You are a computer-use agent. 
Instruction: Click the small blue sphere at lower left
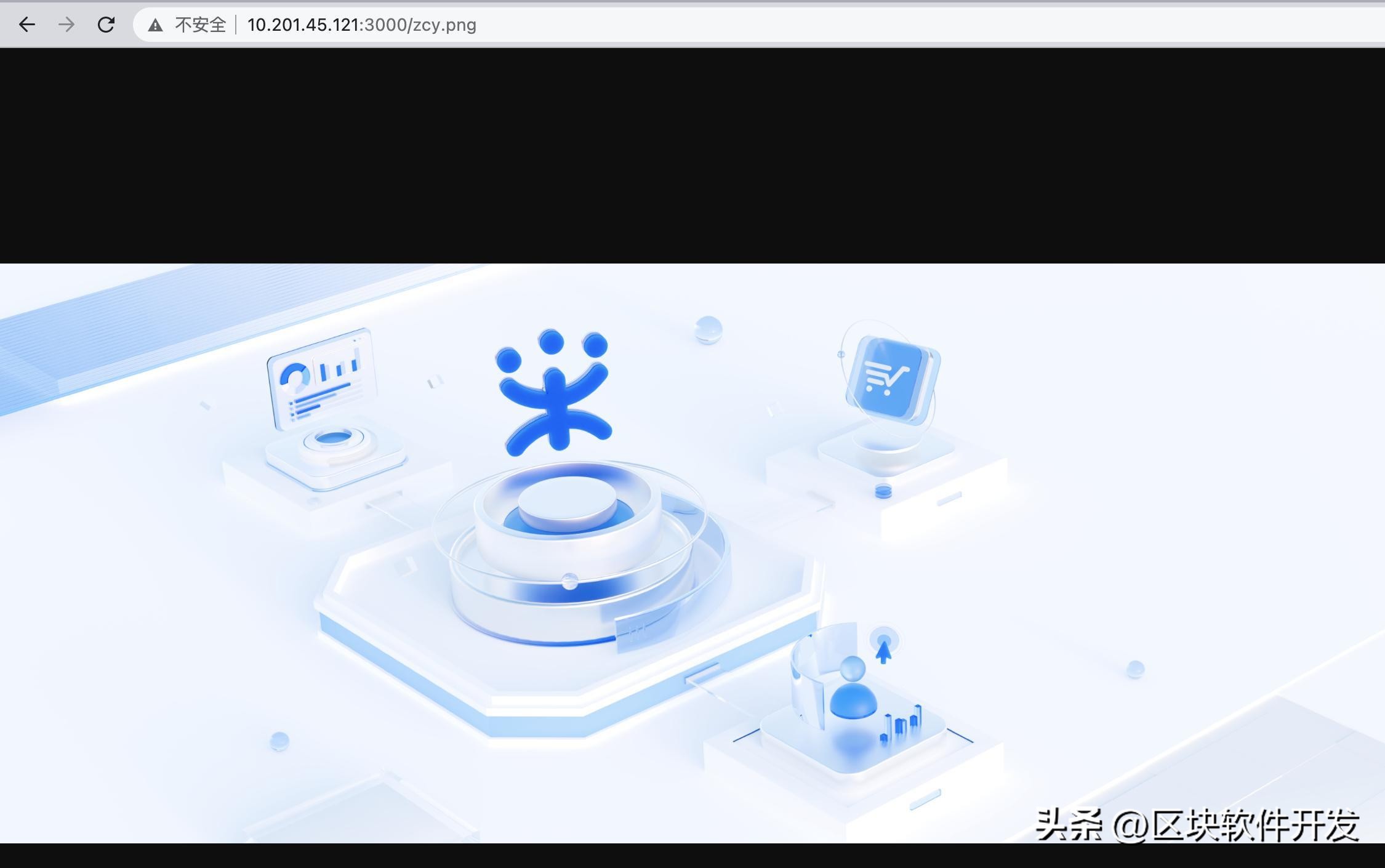tap(279, 741)
